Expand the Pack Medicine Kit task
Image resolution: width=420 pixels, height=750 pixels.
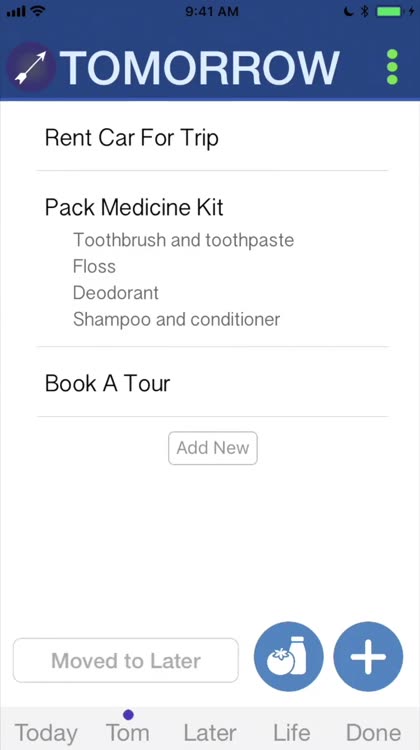pyautogui.click(x=134, y=208)
